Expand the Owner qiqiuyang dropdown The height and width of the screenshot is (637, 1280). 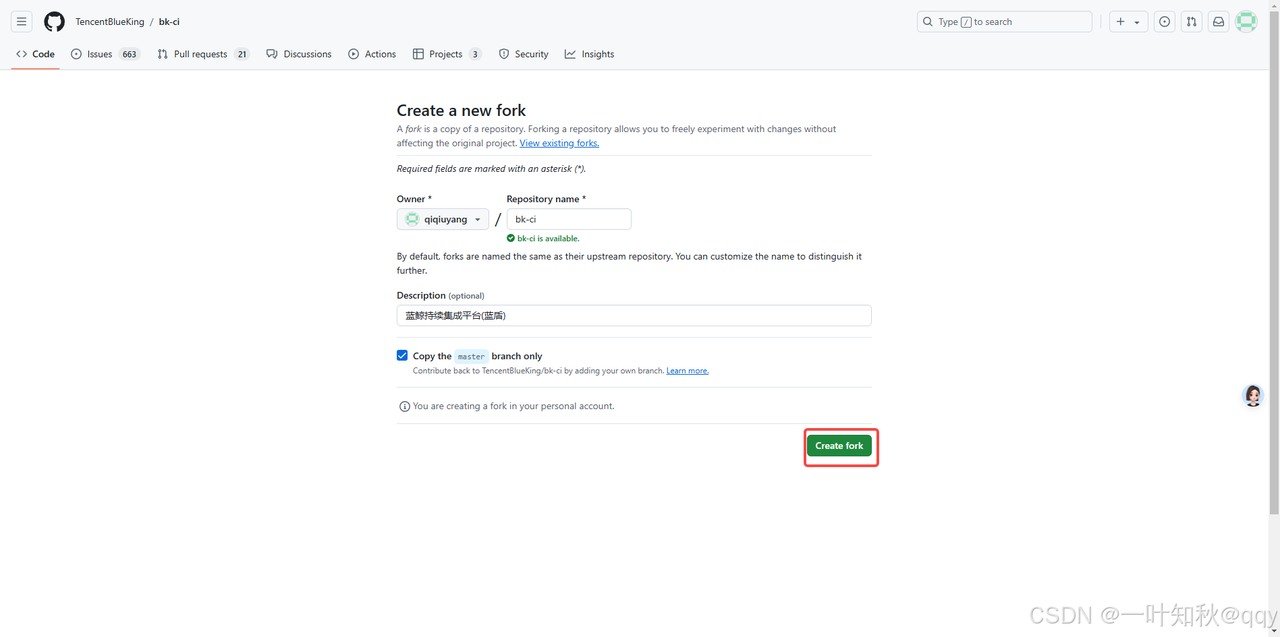pyautogui.click(x=443, y=219)
